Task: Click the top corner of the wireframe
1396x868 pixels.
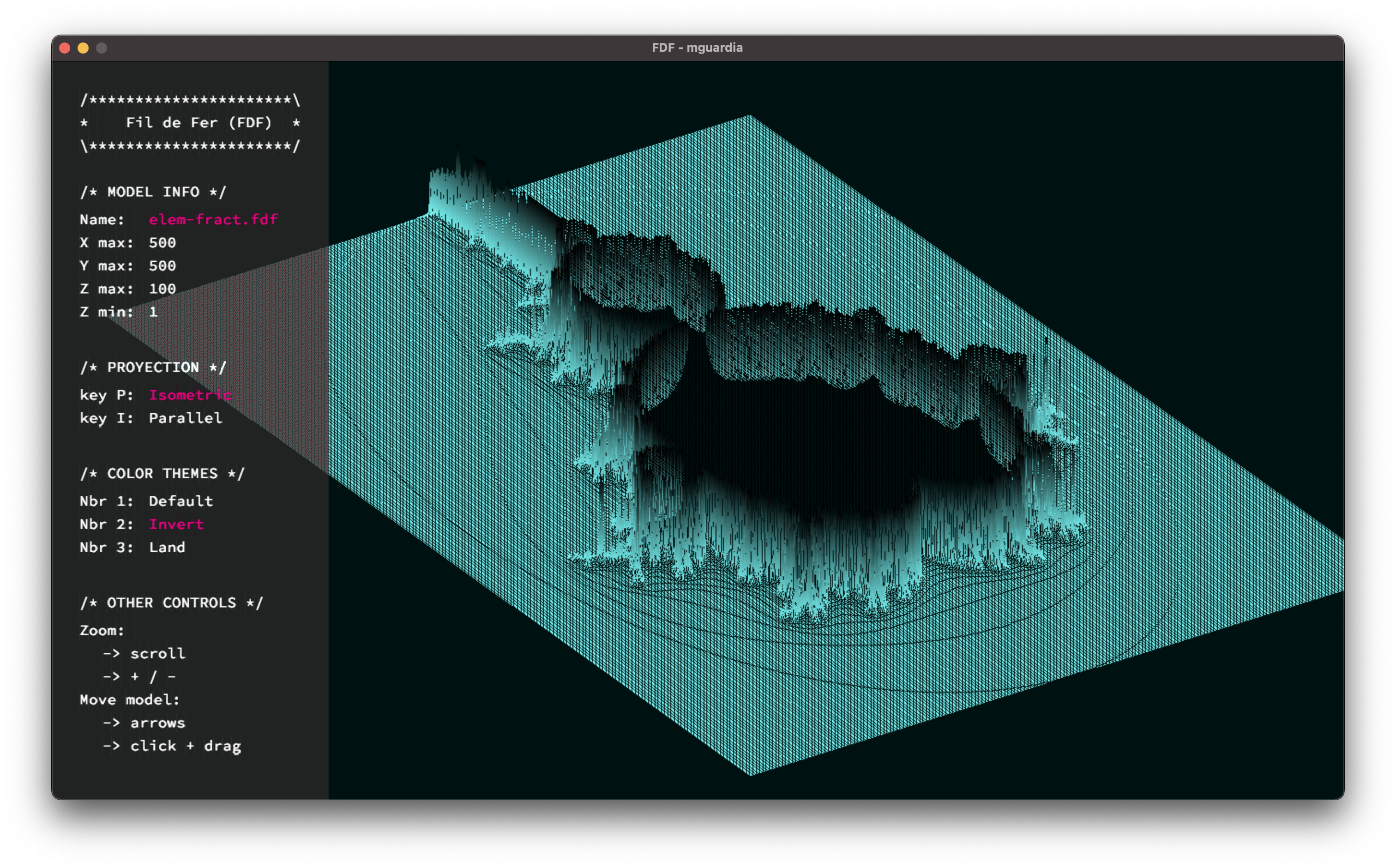Action: (x=749, y=117)
